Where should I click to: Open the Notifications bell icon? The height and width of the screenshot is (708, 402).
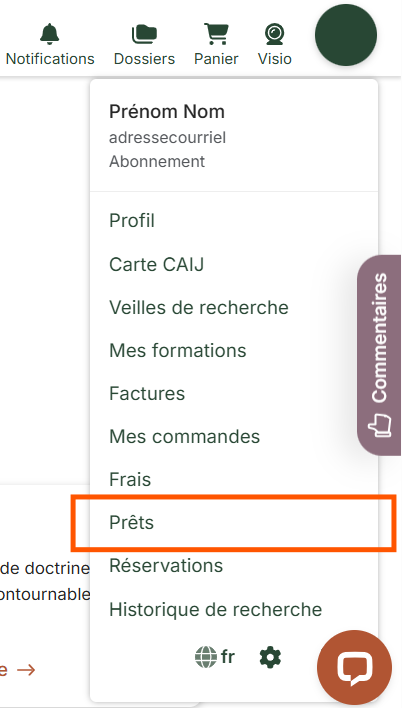click(50, 34)
